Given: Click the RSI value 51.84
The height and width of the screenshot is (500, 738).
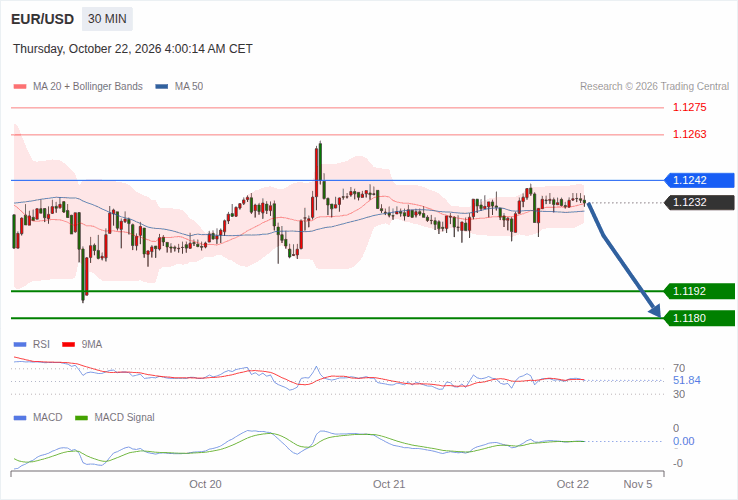Looking at the screenshot, I should click(687, 380).
